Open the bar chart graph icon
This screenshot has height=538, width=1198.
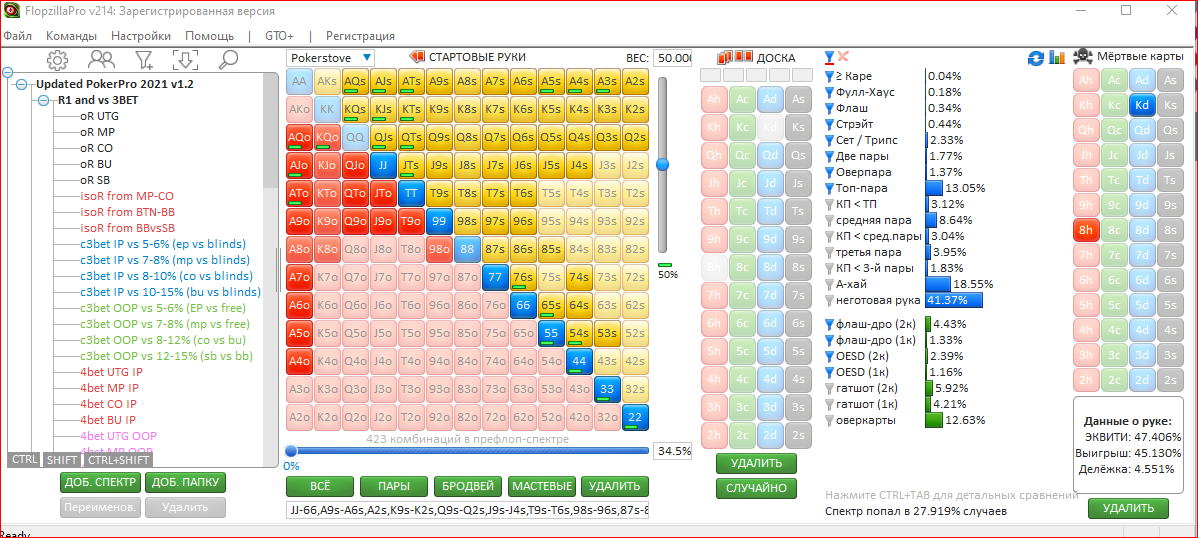click(1057, 57)
